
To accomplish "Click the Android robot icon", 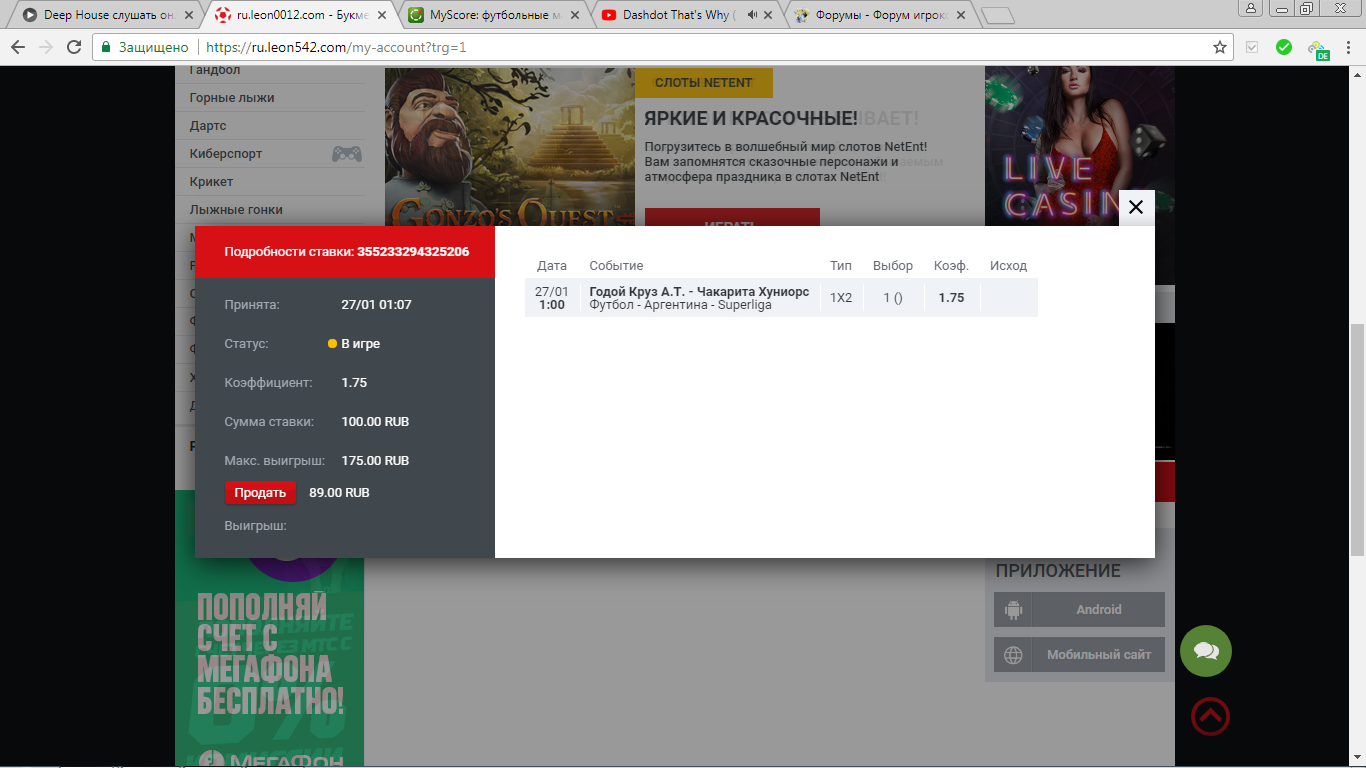I will (1013, 610).
